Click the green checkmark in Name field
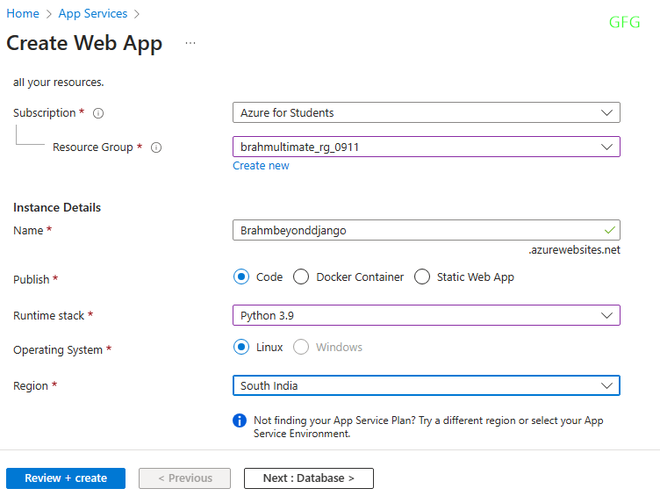Viewport: 660px width, 503px height. (609, 230)
